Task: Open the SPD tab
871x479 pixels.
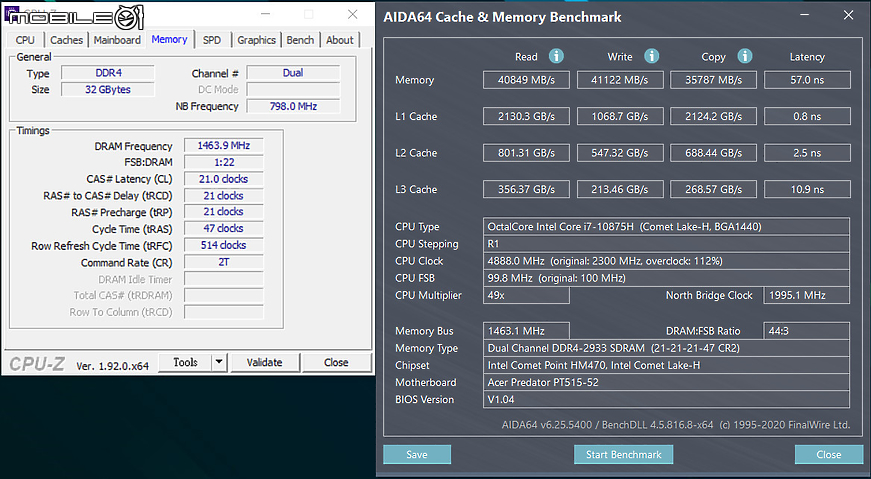Action: coord(212,40)
